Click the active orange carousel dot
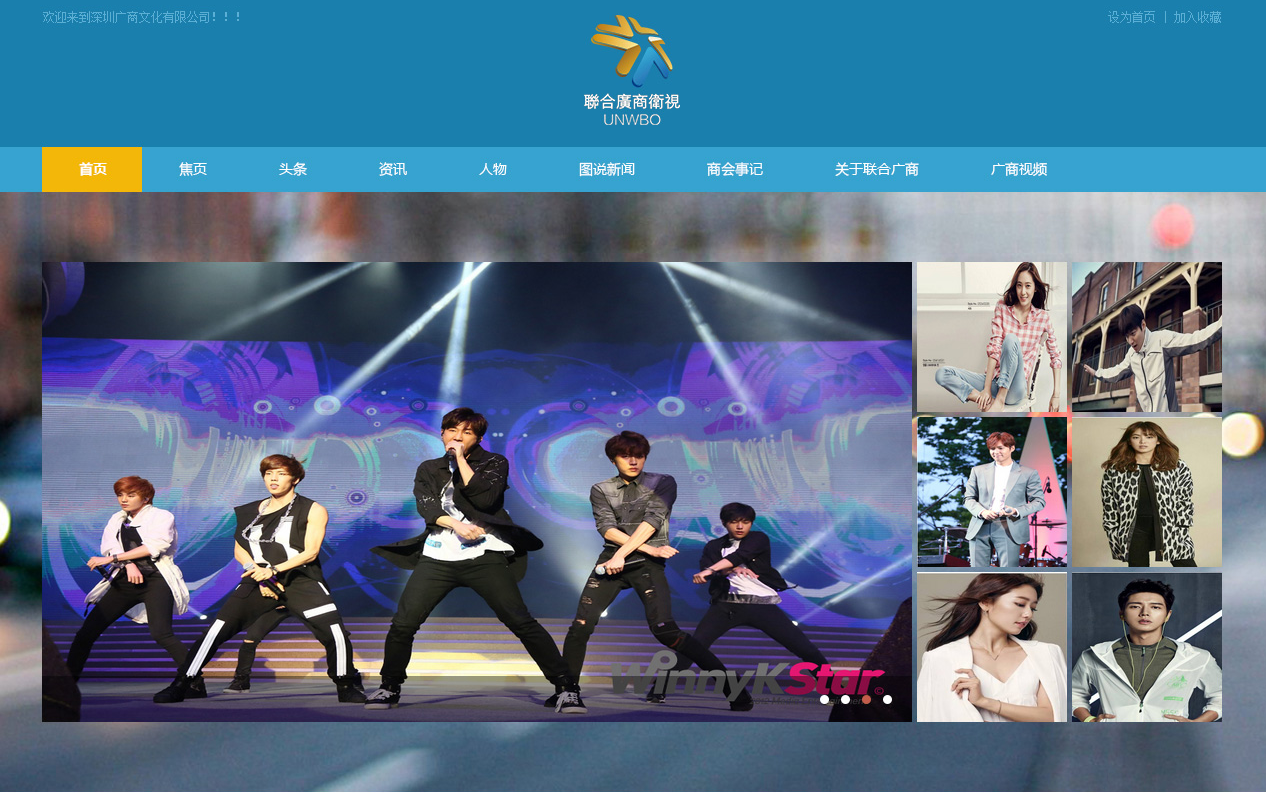 tap(866, 699)
